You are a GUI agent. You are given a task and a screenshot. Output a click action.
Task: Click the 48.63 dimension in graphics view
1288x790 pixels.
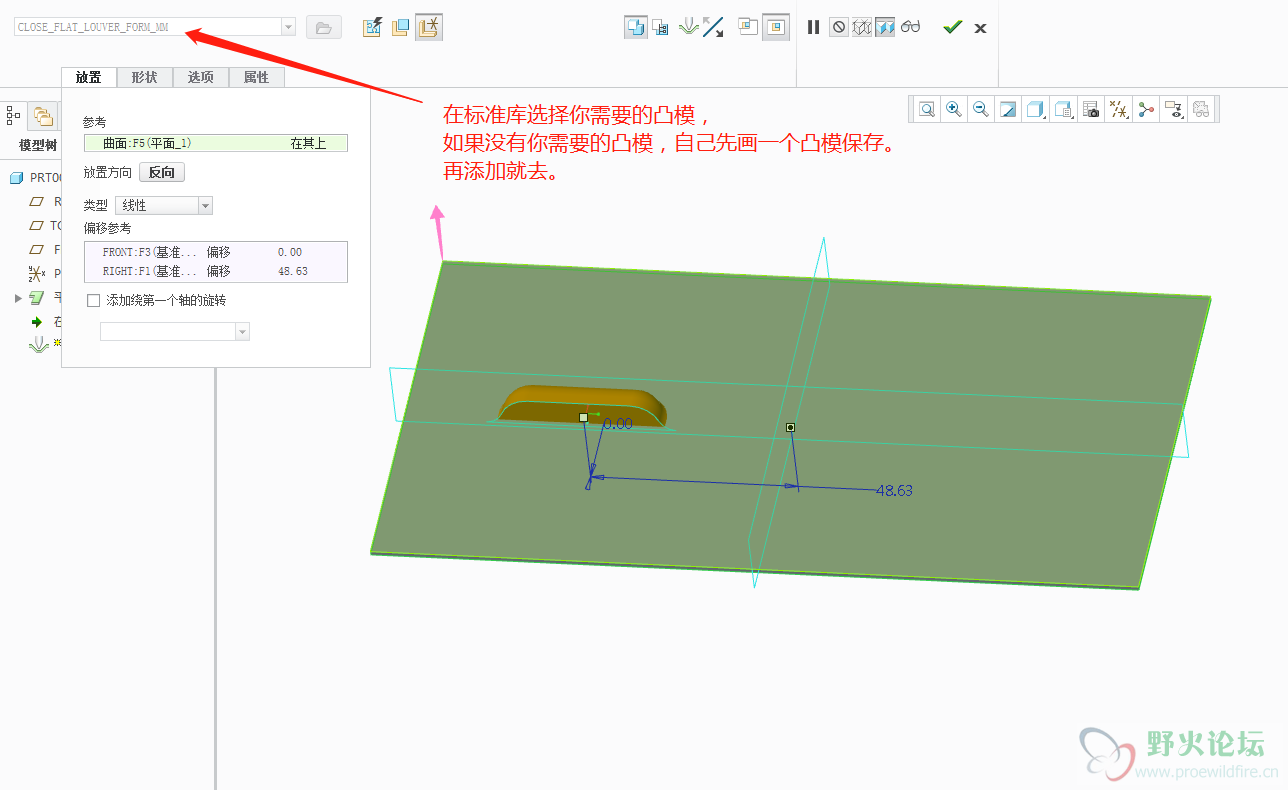point(894,491)
